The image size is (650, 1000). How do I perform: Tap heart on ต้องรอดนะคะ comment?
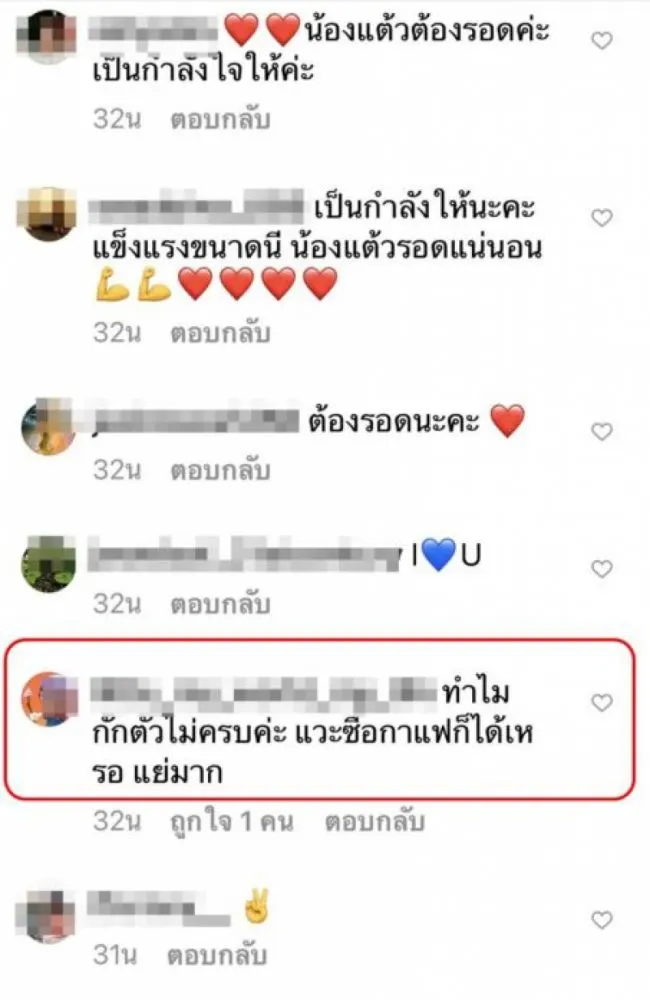602,432
